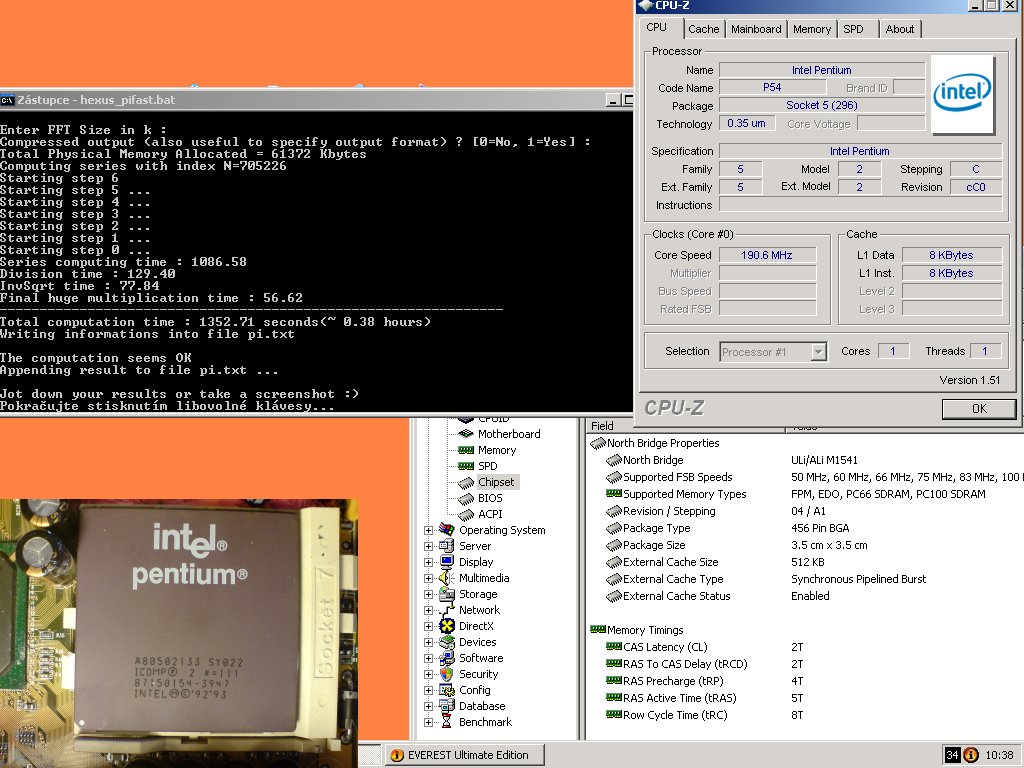Viewport: 1024px width, 768px height.
Task: Select the SPD tab in CPU-Z
Action: point(853,29)
